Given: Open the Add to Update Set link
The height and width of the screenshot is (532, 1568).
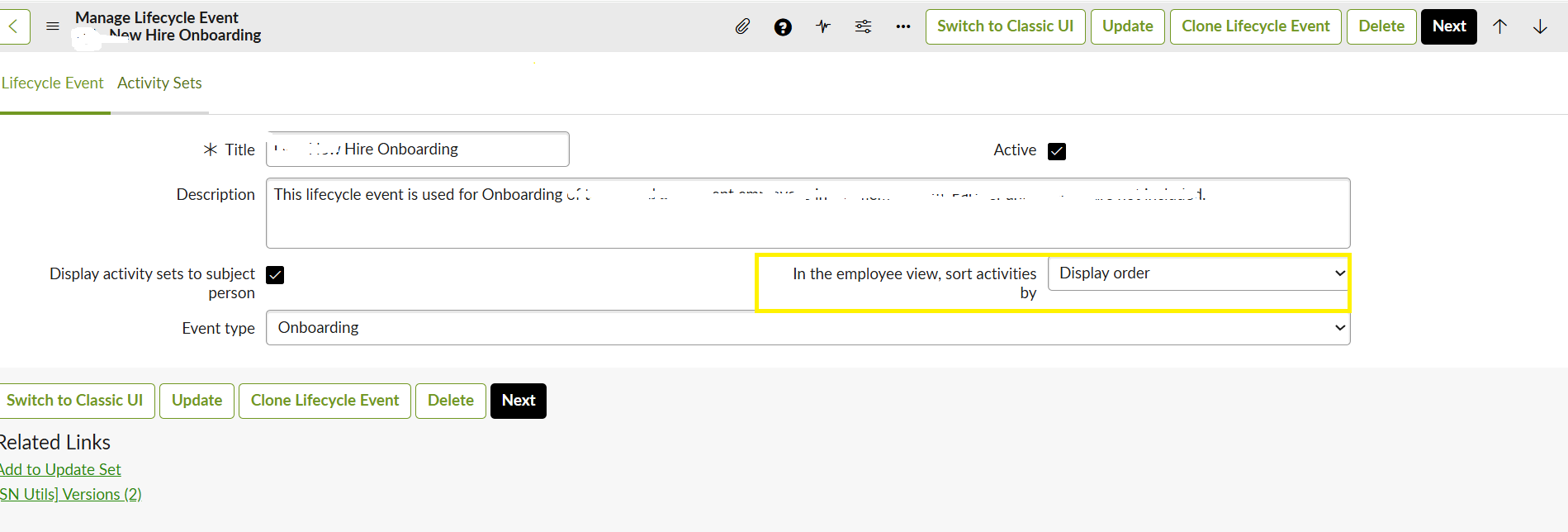Looking at the screenshot, I should [60, 470].
